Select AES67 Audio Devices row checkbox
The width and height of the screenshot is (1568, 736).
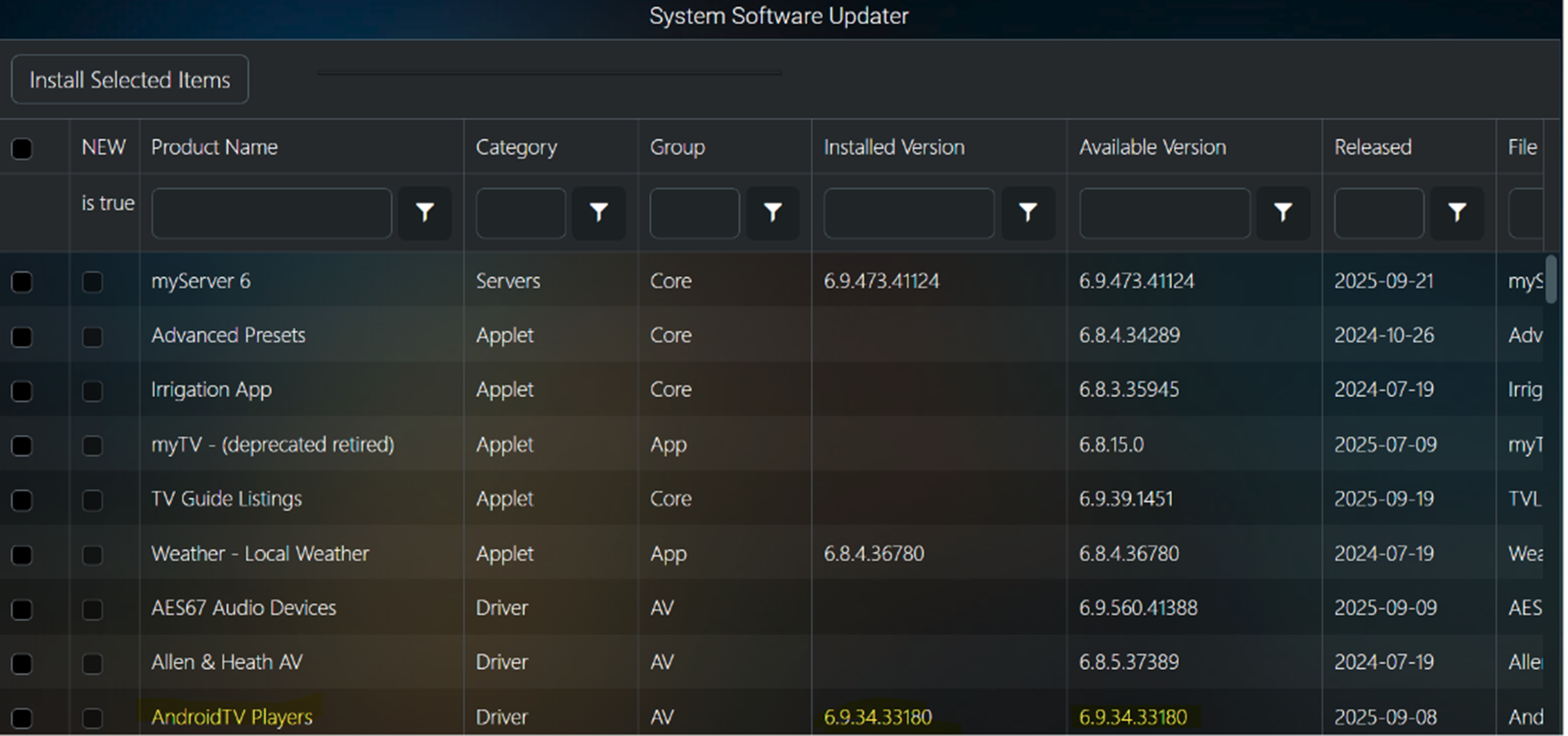click(x=22, y=610)
